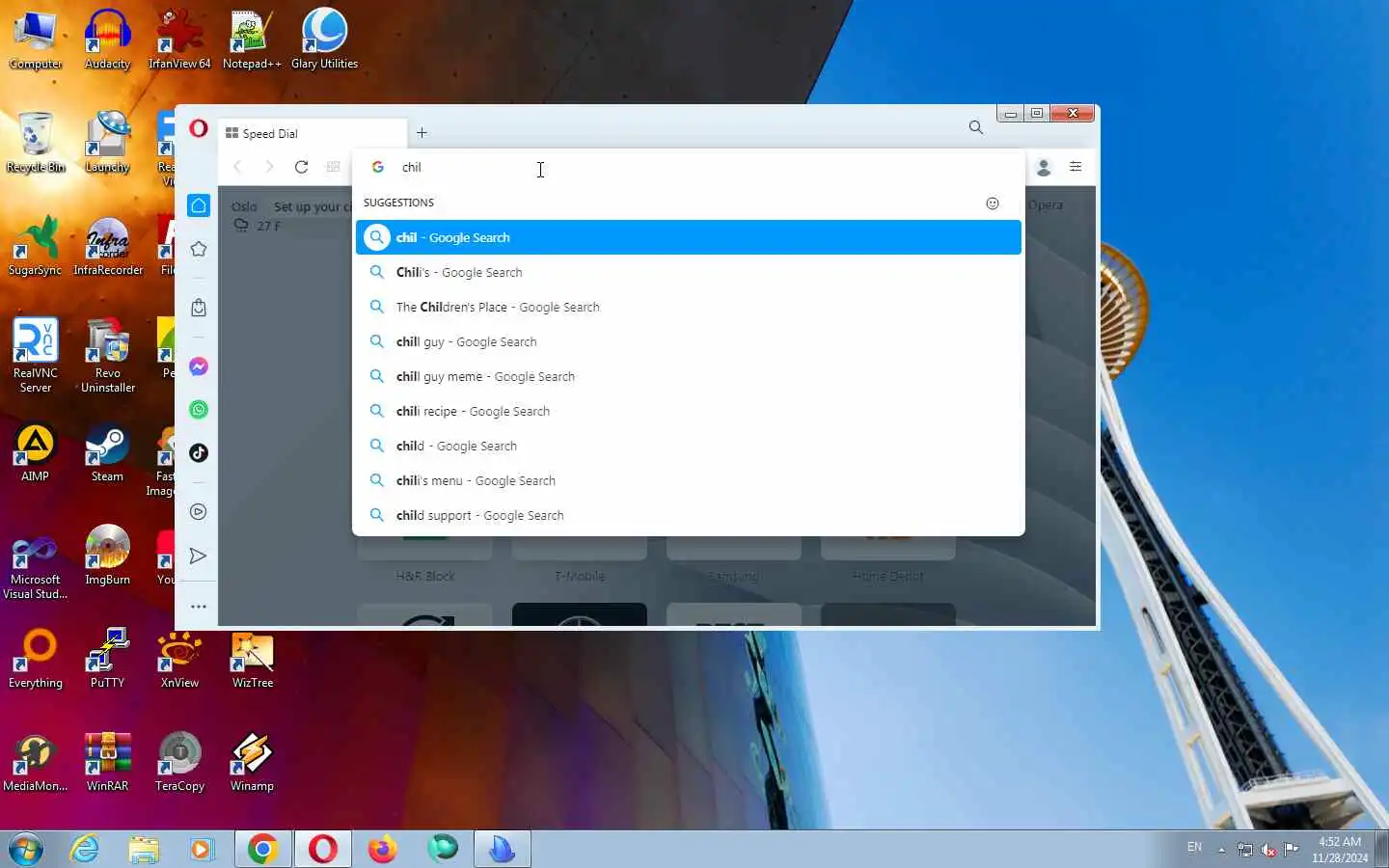Click the Windows Start button
The image size is (1389, 868).
(x=26, y=850)
